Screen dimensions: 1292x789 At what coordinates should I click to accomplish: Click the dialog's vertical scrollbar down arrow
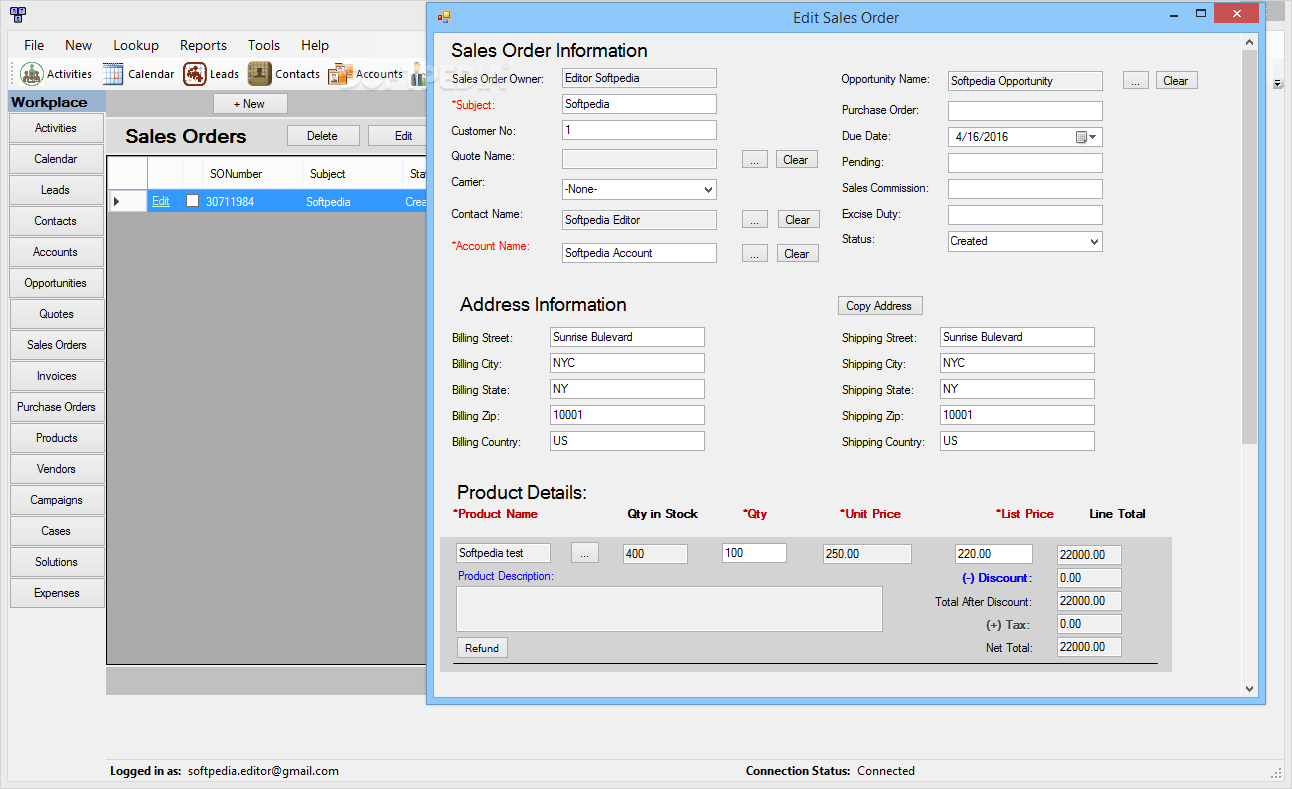click(1249, 688)
